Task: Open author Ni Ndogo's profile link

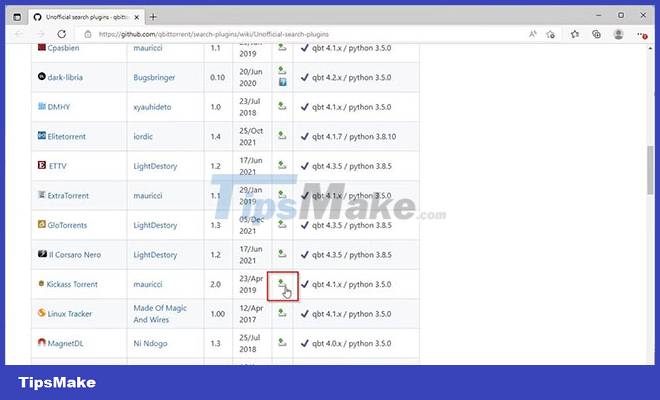Action: point(150,343)
